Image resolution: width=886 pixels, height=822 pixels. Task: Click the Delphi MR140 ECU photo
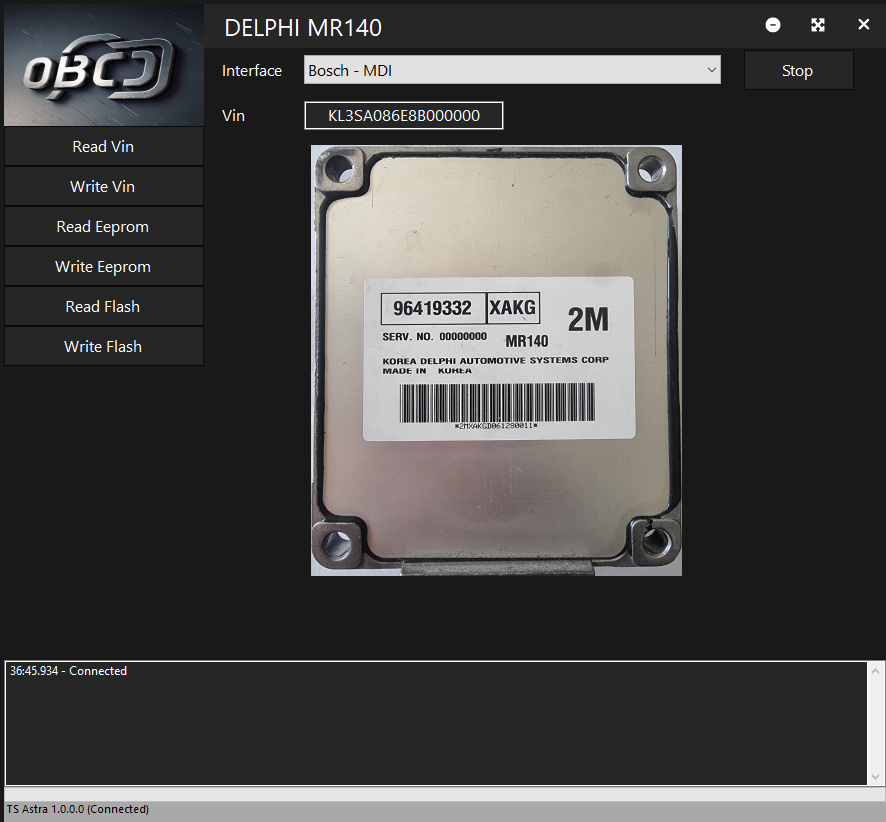click(x=496, y=360)
